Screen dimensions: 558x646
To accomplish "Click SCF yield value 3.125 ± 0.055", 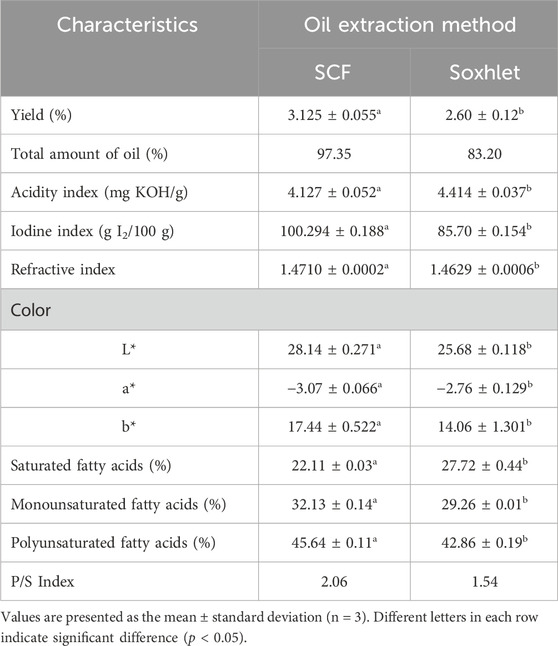I will point(334,115).
